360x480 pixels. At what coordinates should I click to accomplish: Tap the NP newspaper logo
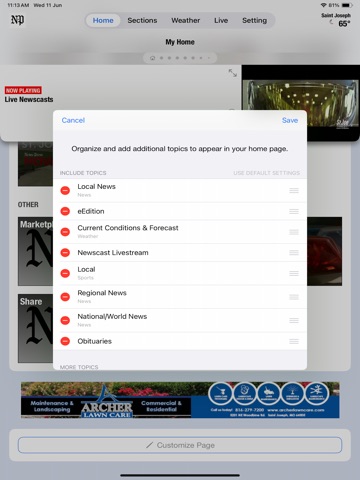pos(17,20)
